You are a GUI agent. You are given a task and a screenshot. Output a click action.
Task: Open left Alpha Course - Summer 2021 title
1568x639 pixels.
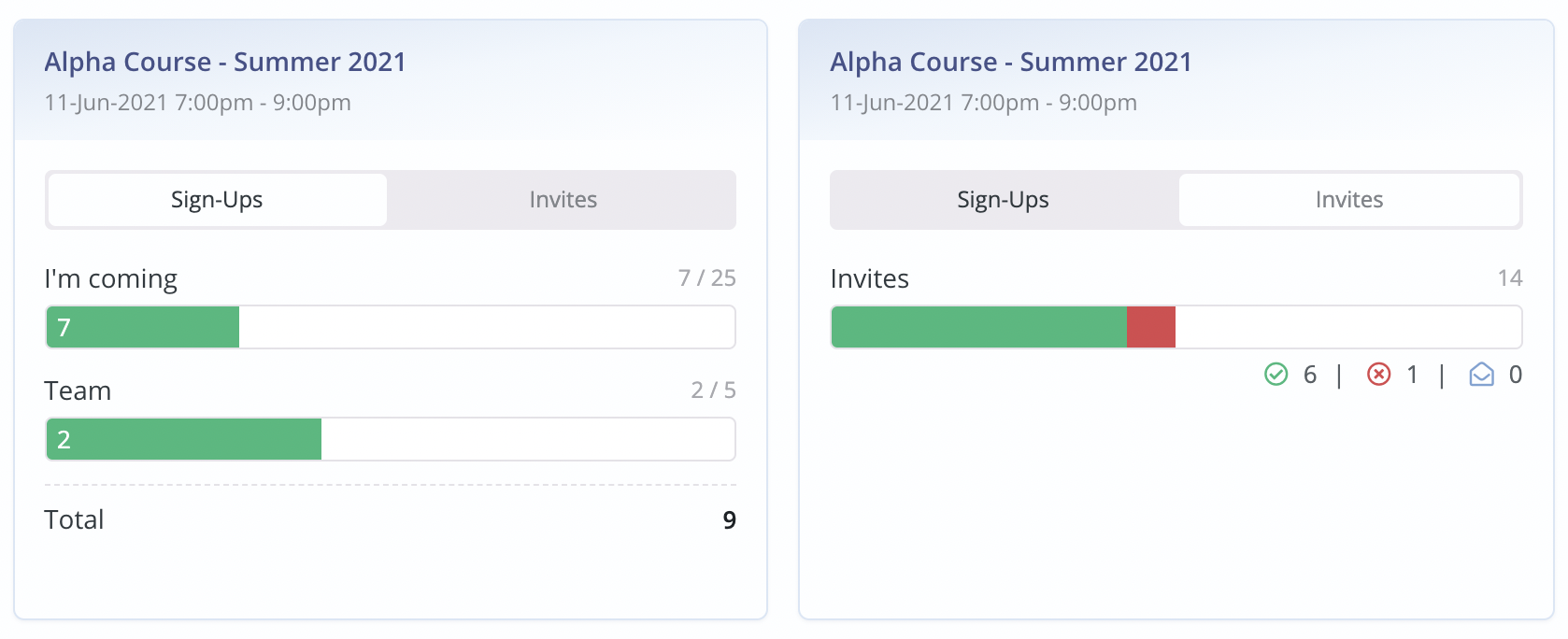tap(225, 62)
